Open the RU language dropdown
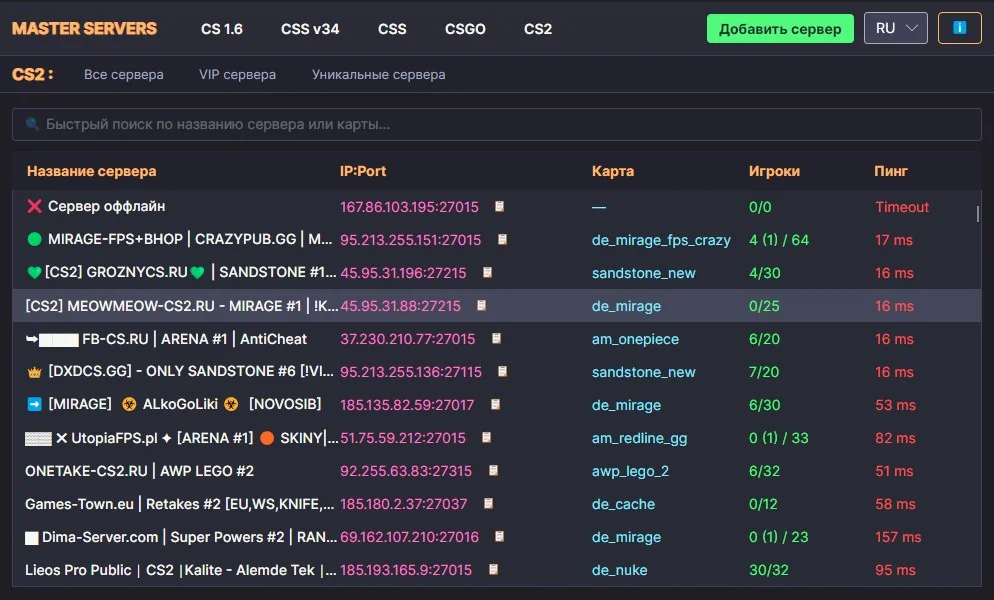The image size is (994, 600). [896, 28]
